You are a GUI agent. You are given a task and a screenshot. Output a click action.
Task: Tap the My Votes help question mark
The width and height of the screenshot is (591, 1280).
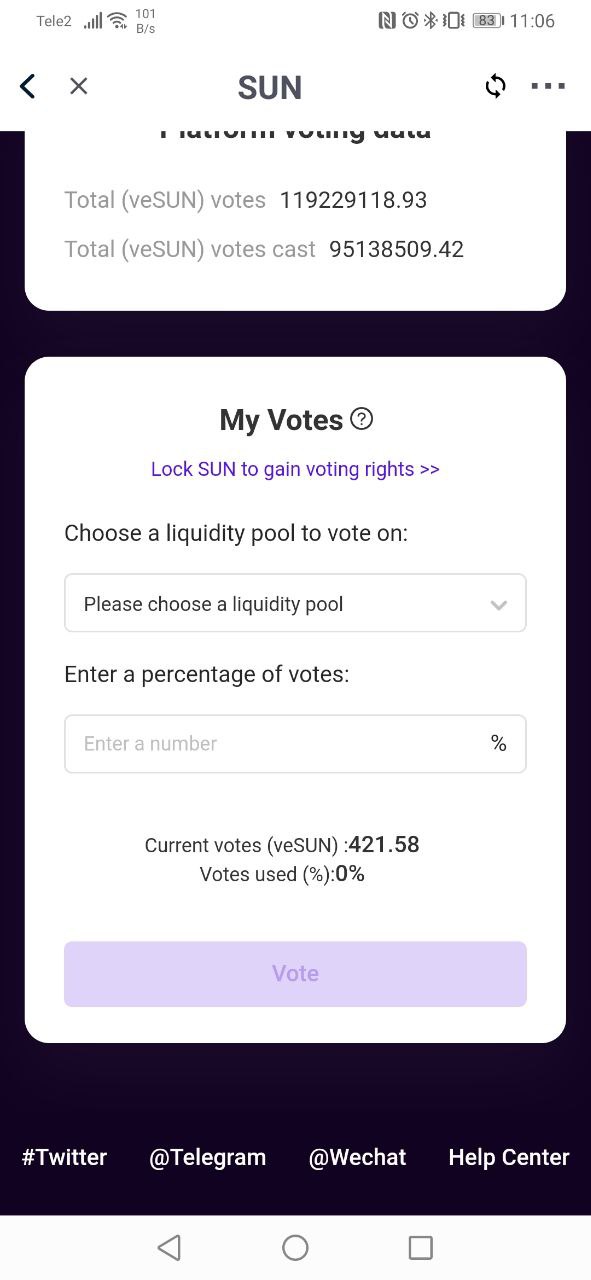[x=363, y=419]
